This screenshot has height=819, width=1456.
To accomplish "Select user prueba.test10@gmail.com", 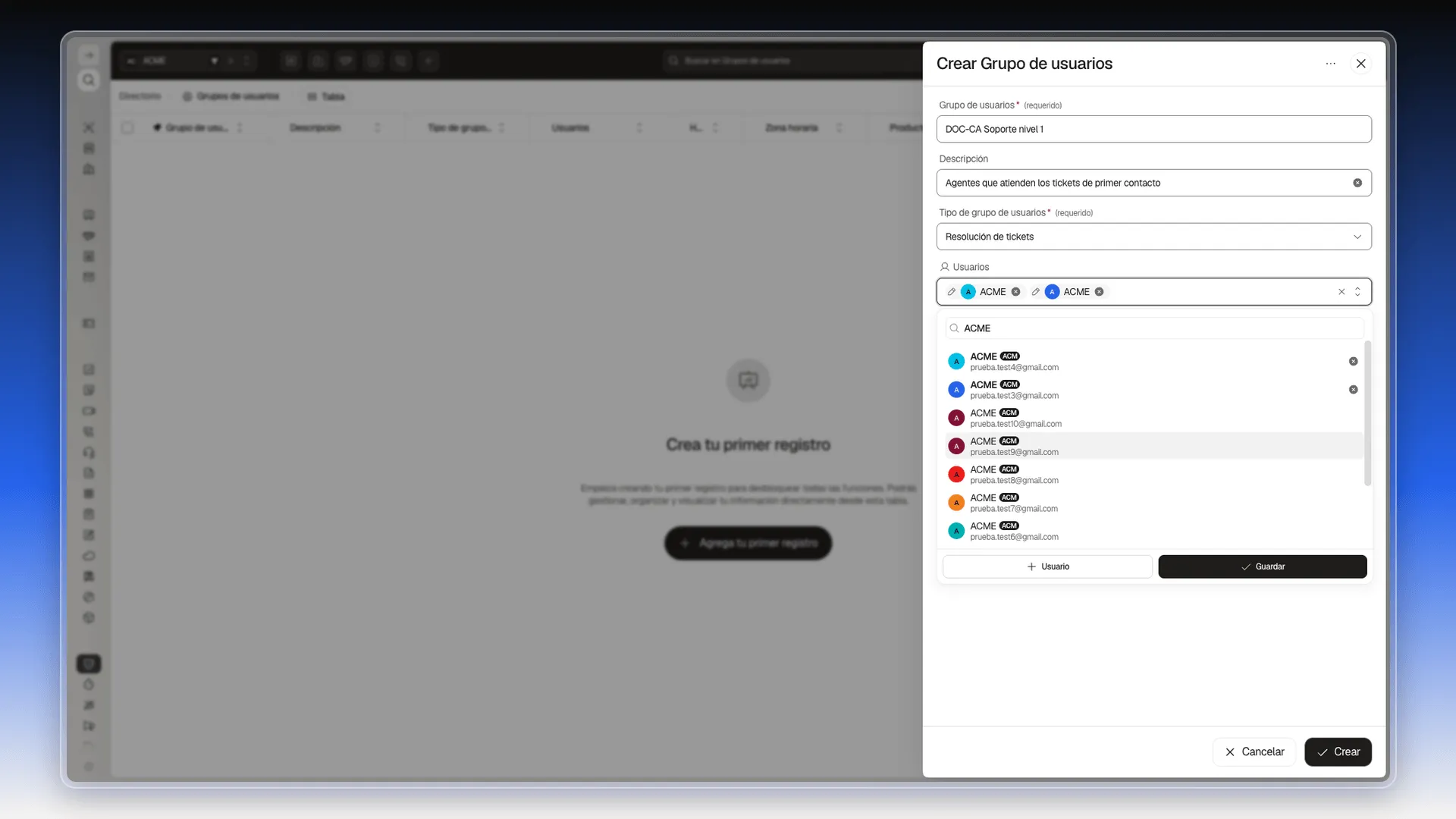I will (x=1153, y=418).
